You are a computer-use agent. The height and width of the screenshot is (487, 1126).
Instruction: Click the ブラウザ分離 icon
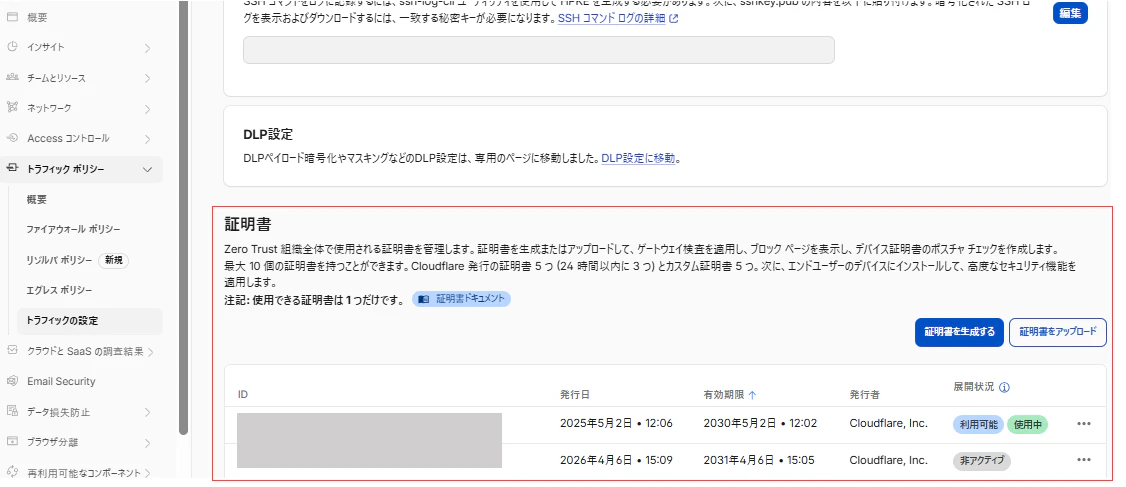(12, 442)
